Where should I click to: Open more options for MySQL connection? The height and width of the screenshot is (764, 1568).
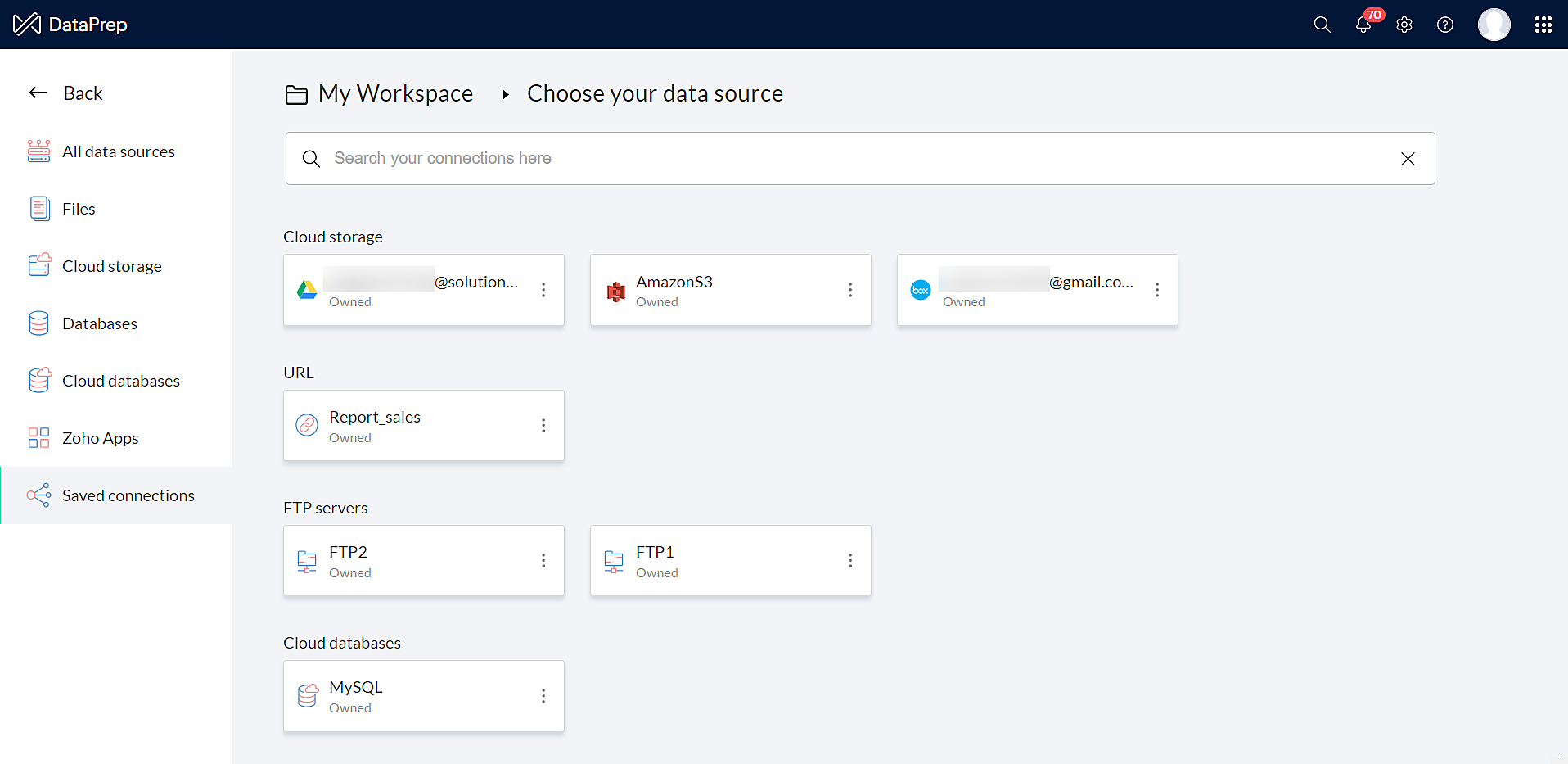(x=543, y=696)
